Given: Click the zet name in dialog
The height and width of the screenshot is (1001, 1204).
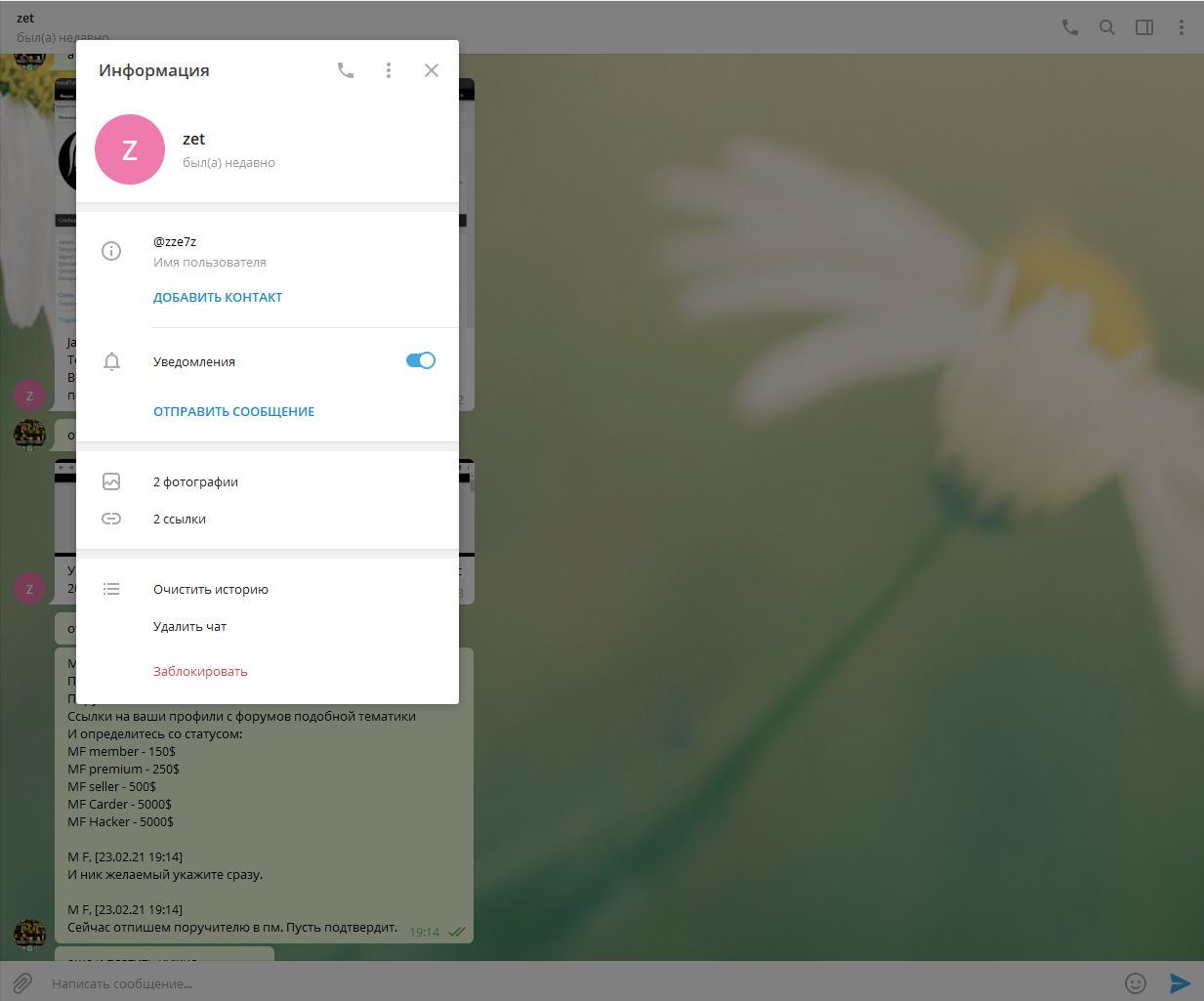Looking at the screenshot, I should (x=193, y=139).
